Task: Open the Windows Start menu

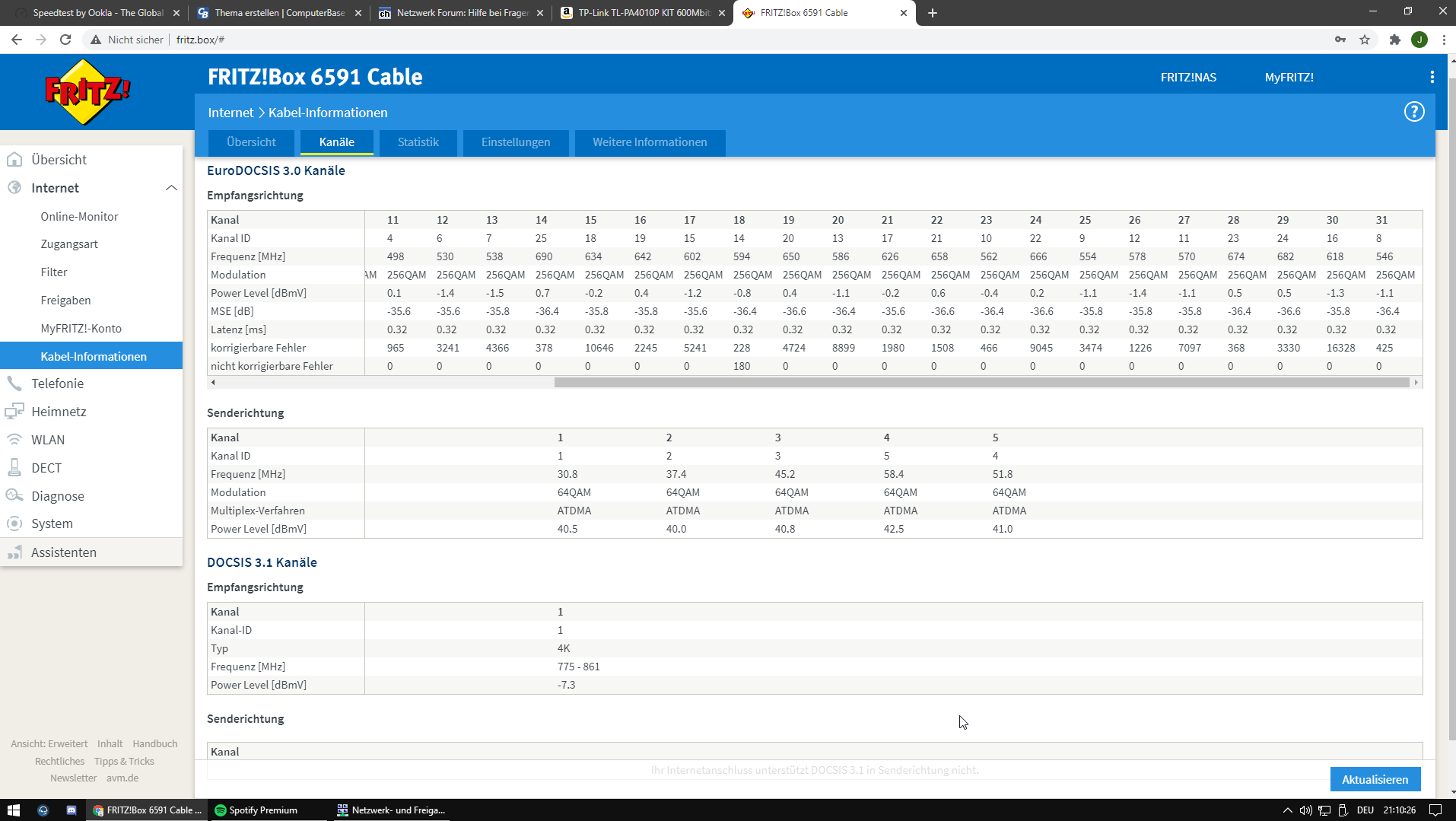Action: (x=13, y=810)
